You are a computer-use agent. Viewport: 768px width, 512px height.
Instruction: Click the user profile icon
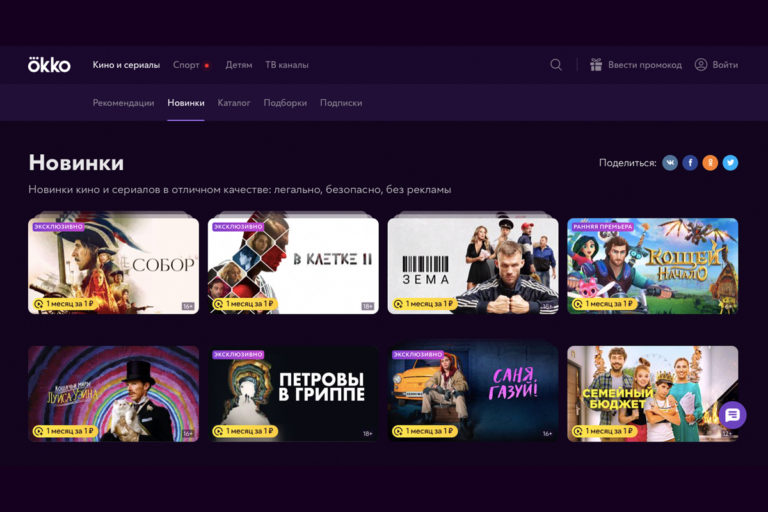[701, 65]
